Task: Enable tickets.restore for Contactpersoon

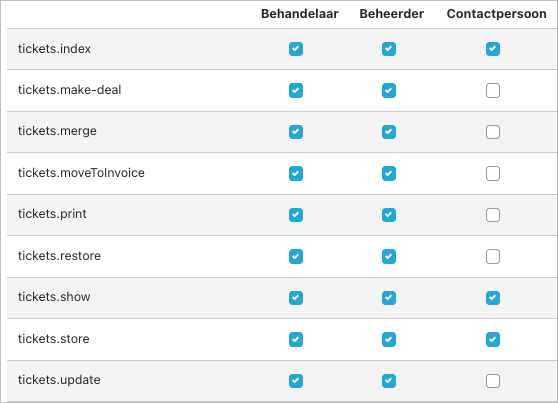Action: (x=493, y=256)
